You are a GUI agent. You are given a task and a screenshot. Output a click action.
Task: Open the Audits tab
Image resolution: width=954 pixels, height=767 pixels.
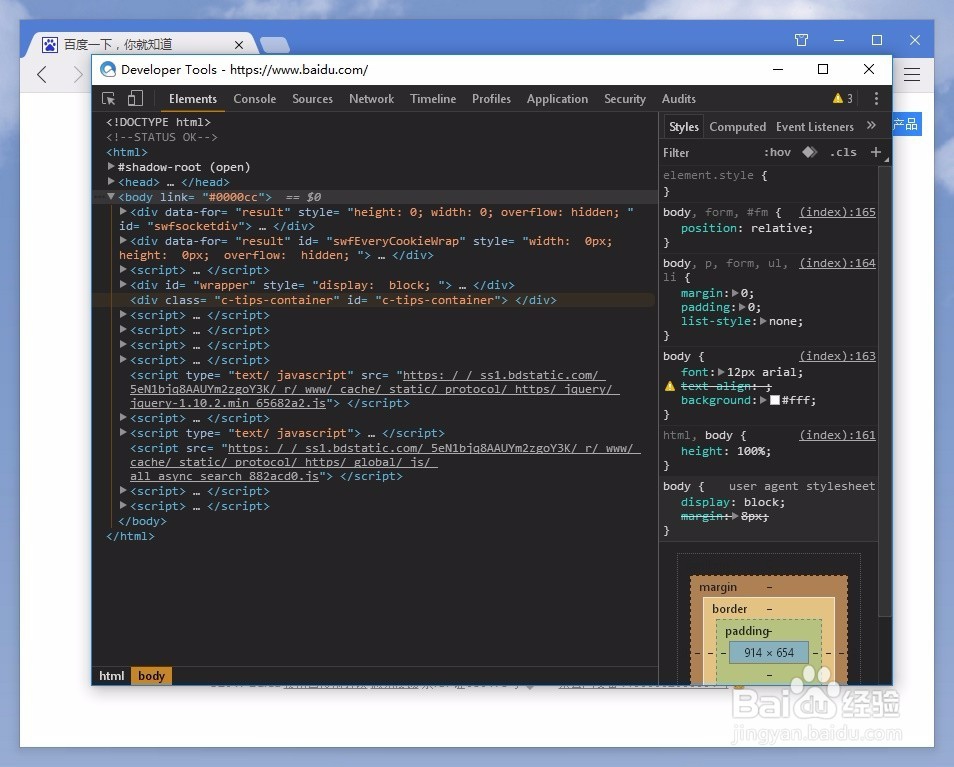pos(678,99)
